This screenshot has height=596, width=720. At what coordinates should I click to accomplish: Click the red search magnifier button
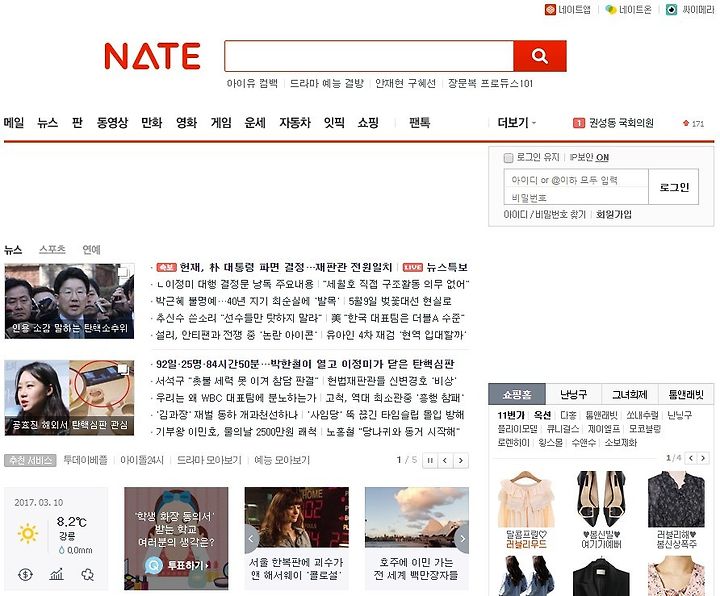[540, 56]
